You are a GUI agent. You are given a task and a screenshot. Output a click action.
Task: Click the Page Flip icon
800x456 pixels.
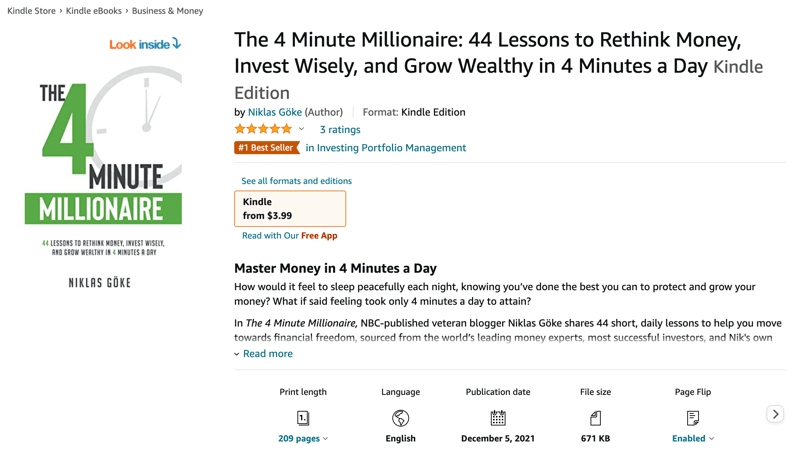(x=692, y=418)
